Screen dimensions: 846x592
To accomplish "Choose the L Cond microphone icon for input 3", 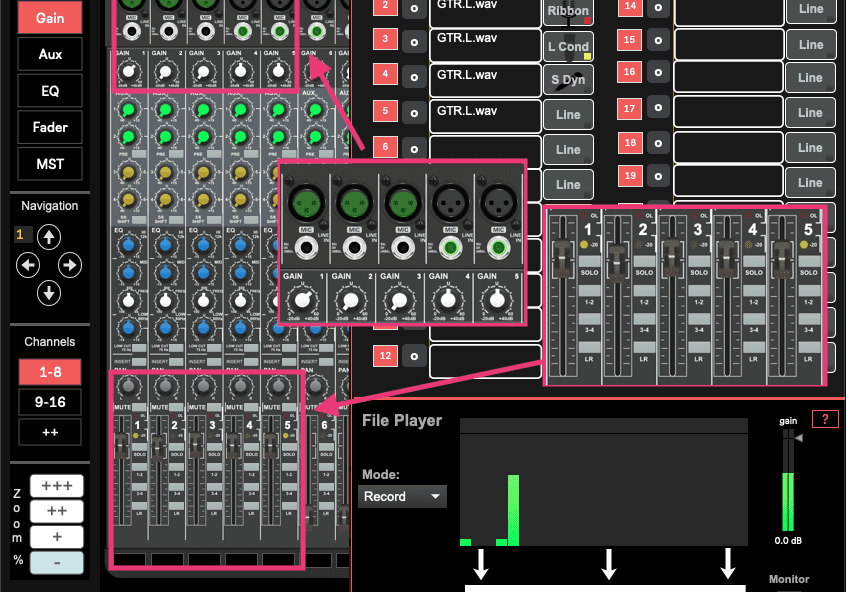I will point(568,46).
